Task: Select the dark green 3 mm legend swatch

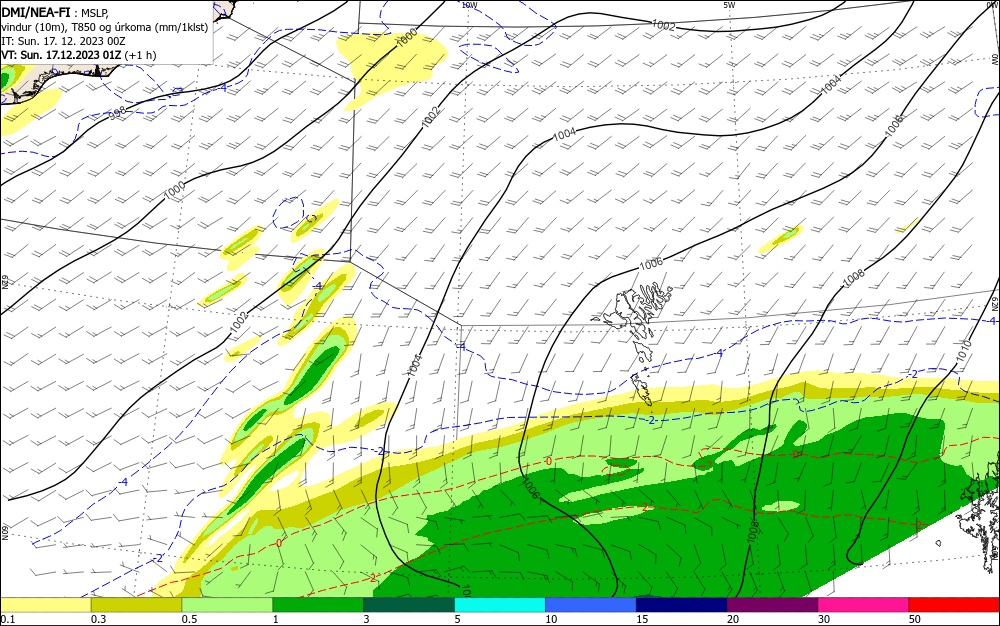Action: point(409,605)
